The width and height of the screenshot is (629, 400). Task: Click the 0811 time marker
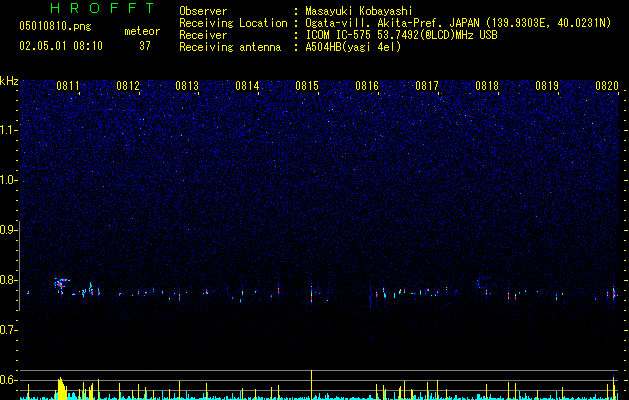point(68,86)
